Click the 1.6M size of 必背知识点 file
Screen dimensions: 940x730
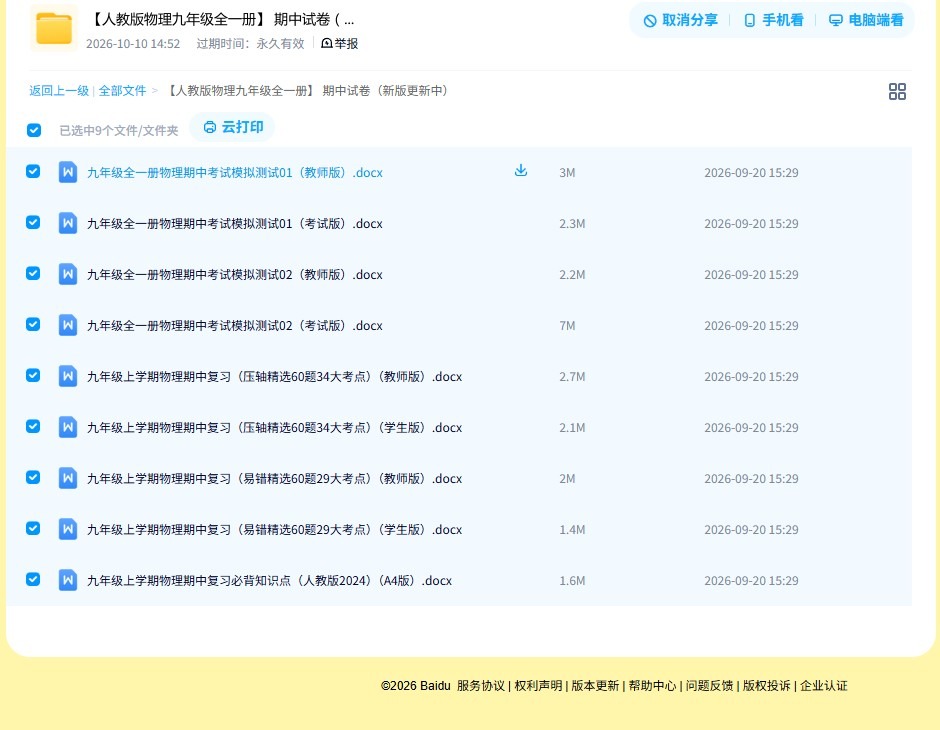[572, 580]
